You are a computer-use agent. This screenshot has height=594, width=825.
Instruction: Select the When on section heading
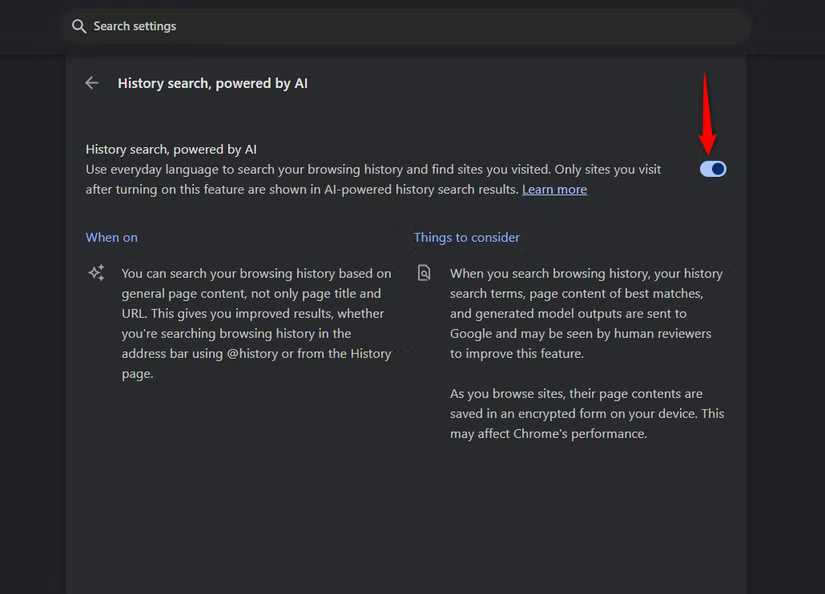(x=112, y=237)
